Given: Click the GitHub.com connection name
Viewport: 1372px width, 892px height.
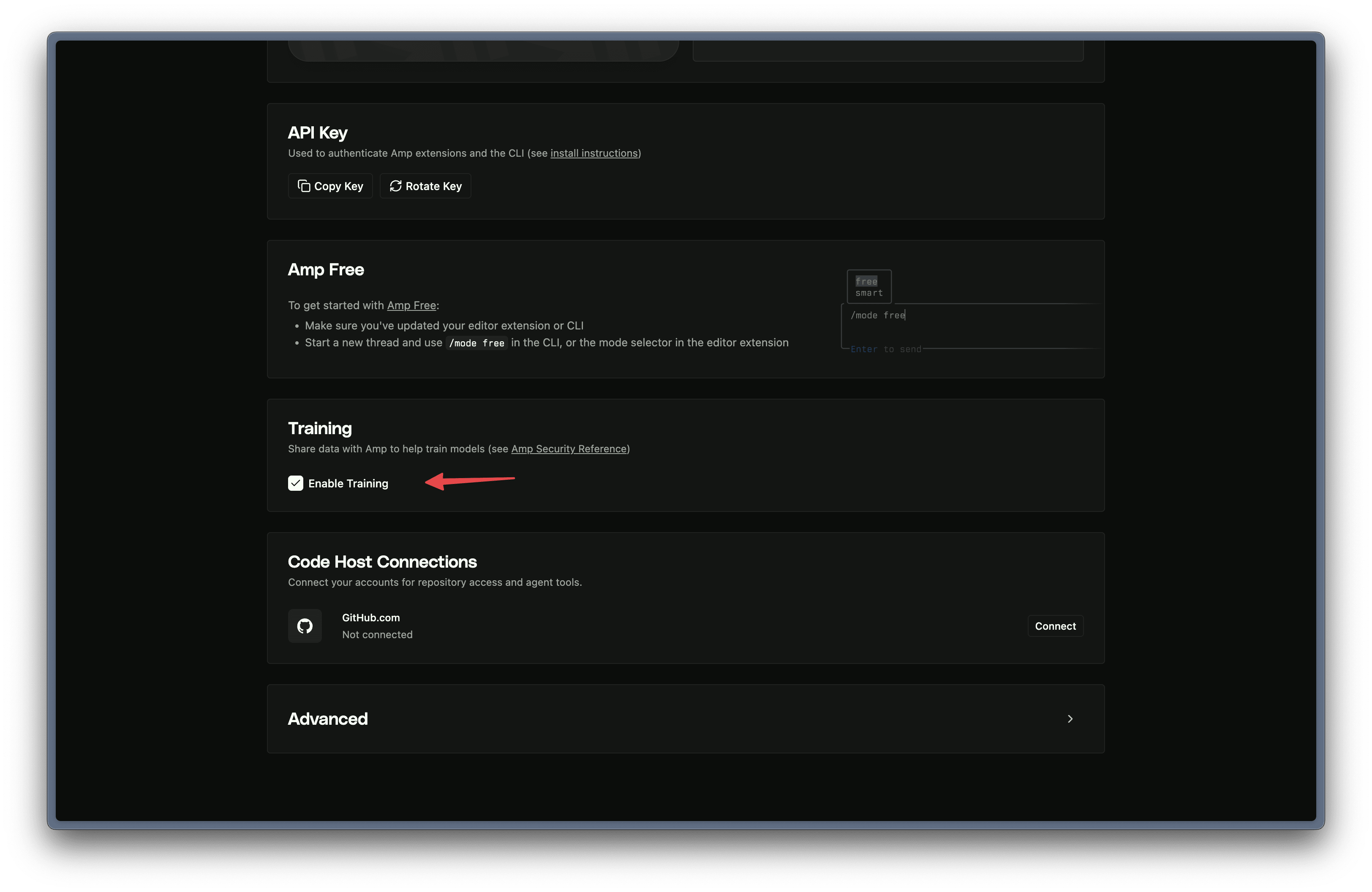Looking at the screenshot, I should 371,618.
